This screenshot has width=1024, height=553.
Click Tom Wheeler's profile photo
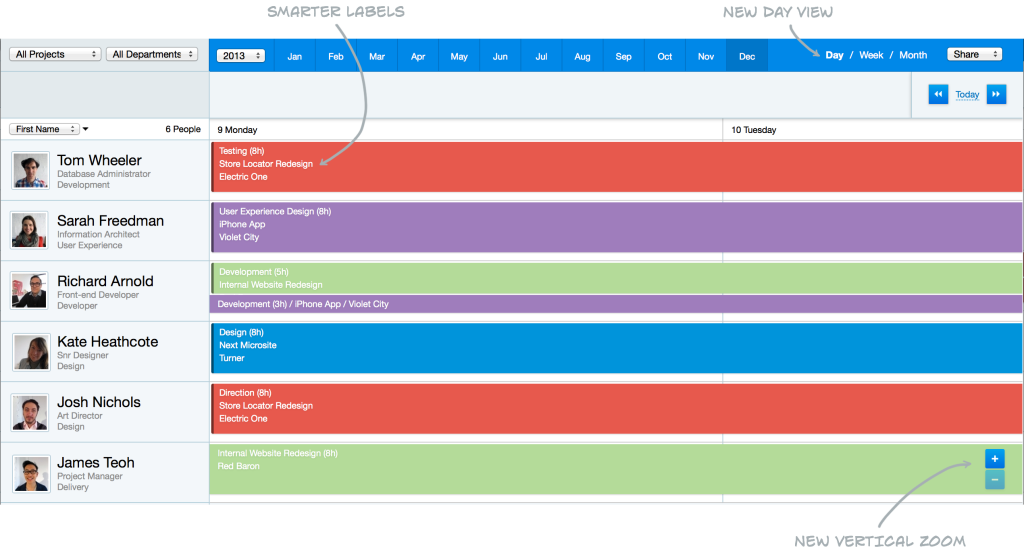coord(30,170)
